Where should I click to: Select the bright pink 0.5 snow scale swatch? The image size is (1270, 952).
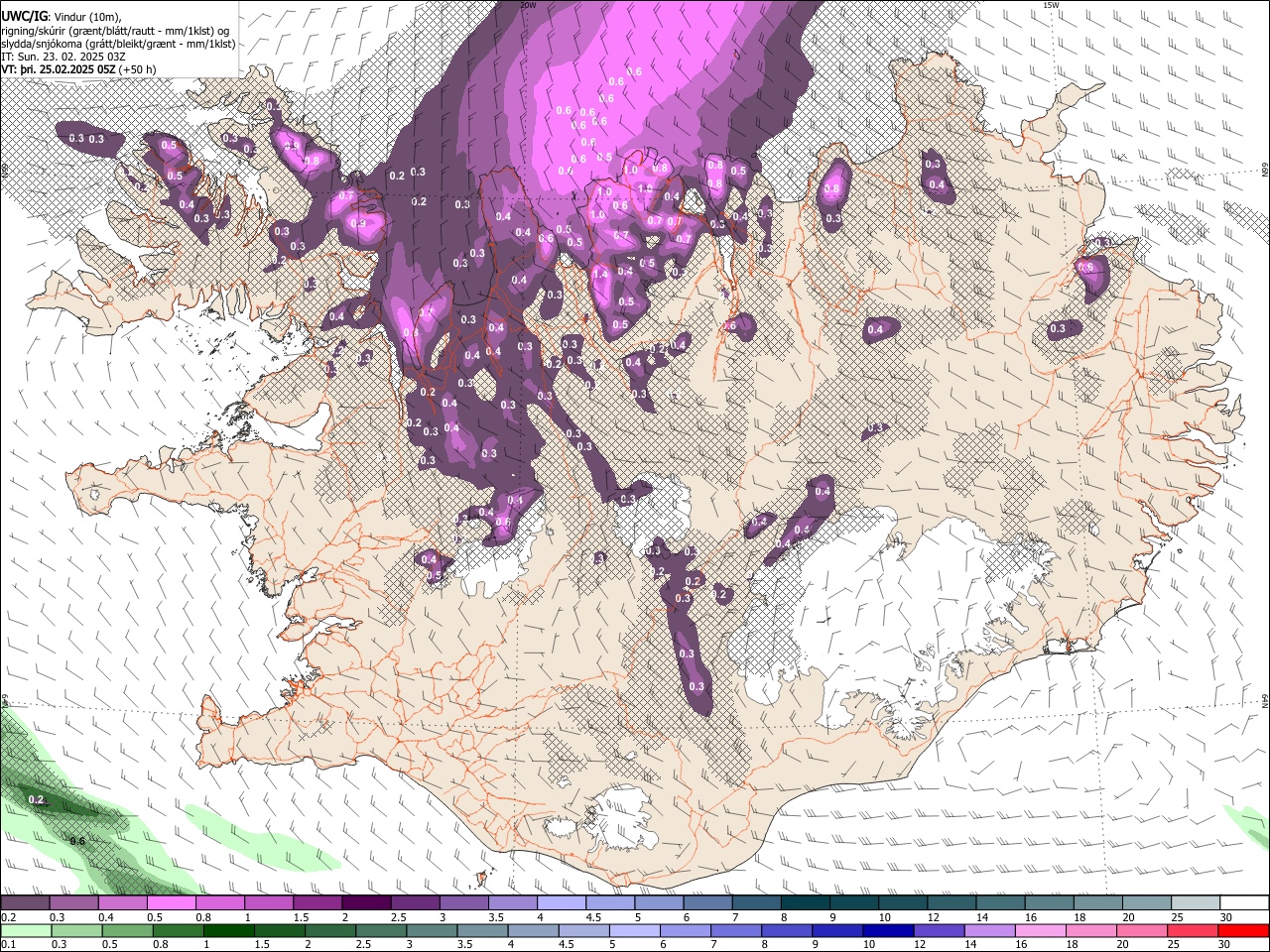171,903
